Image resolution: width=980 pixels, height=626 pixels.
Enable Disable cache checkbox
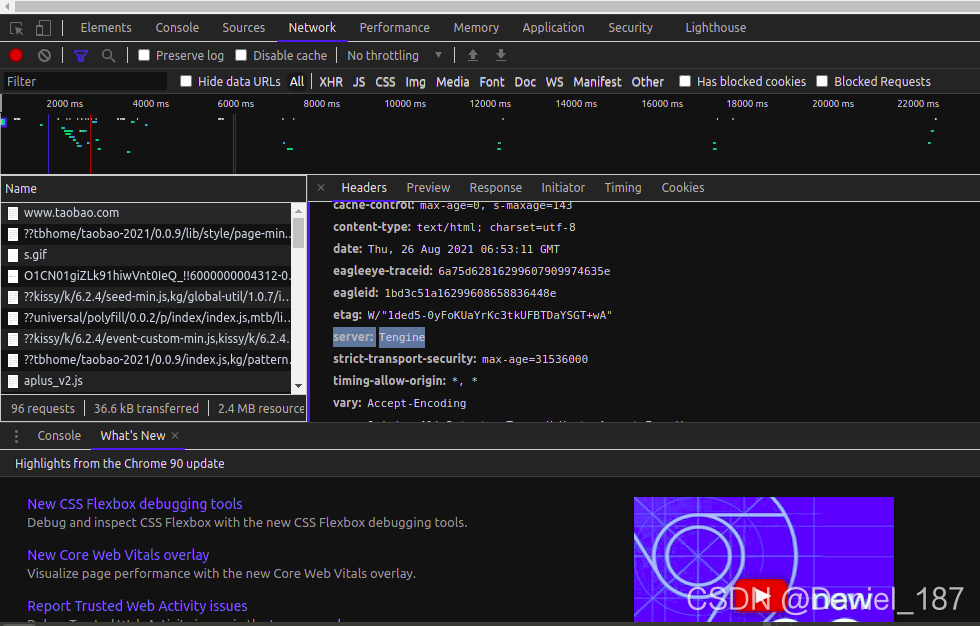point(241,55)
